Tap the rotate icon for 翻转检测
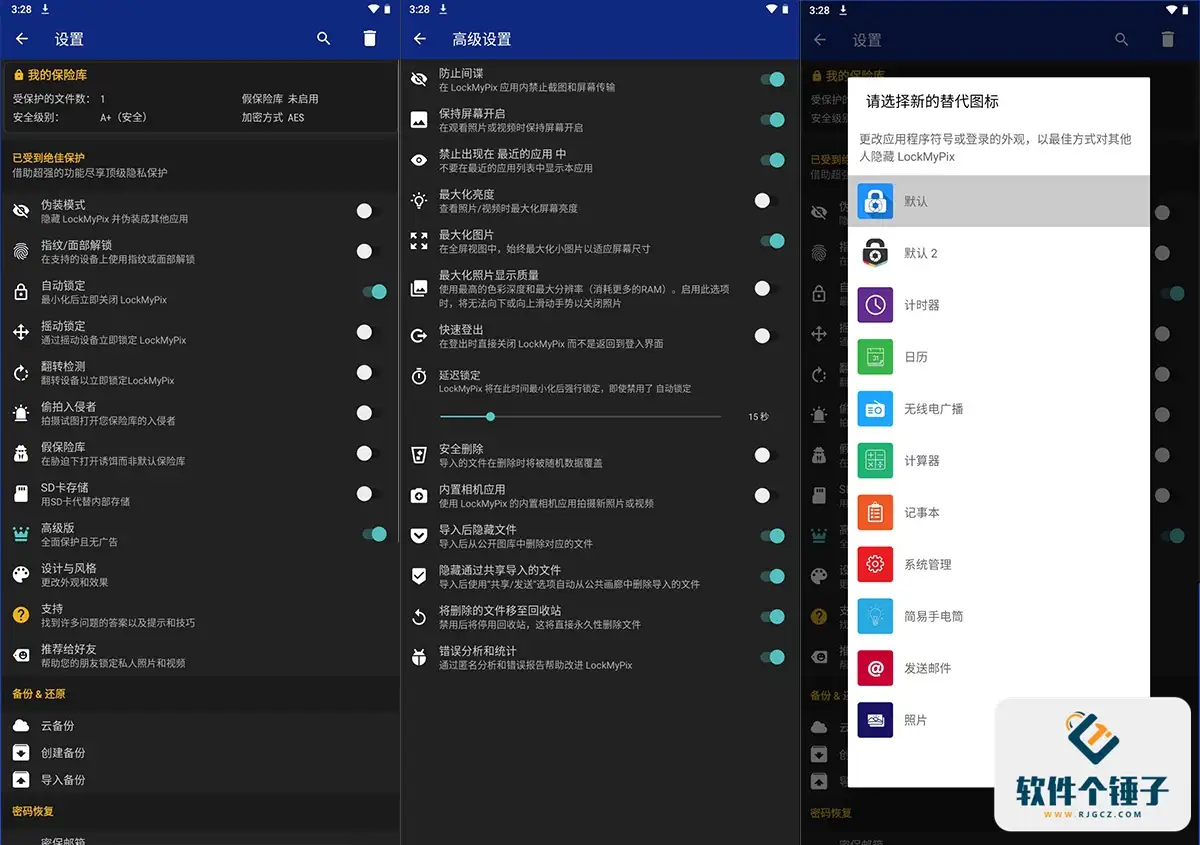 tap(21, 373)
